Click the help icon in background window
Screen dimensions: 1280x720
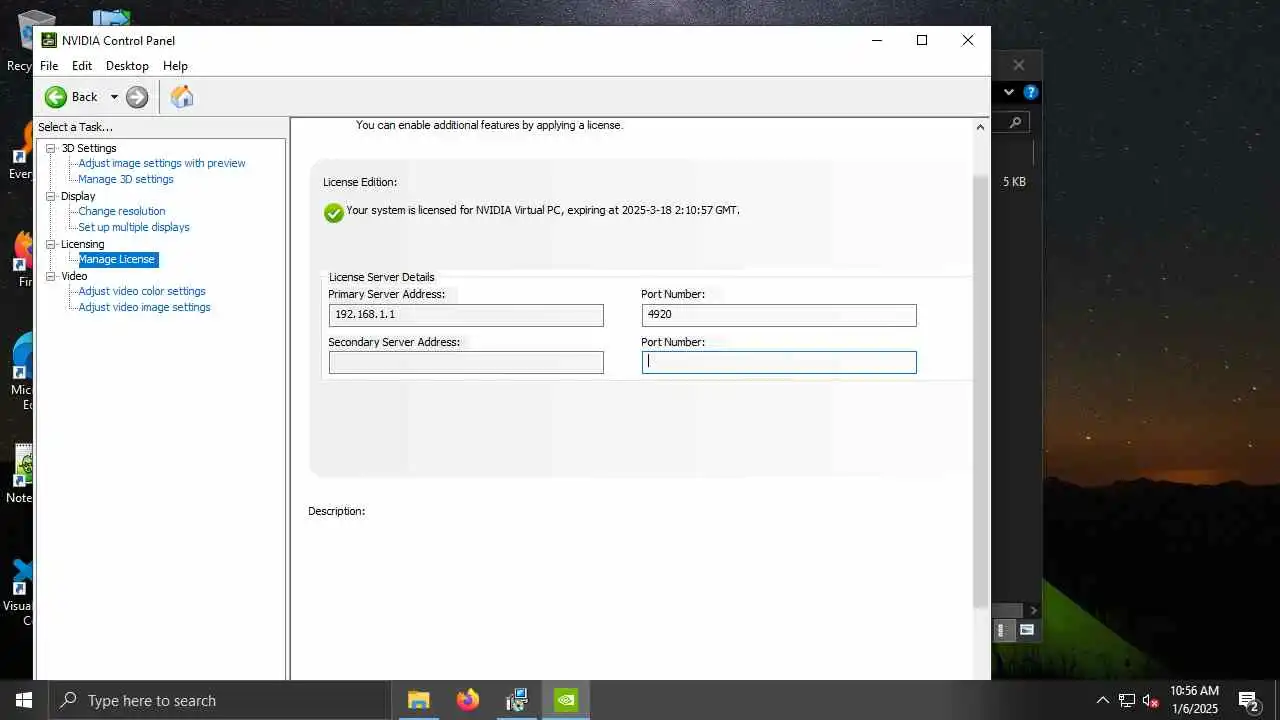pos(1031,92)
